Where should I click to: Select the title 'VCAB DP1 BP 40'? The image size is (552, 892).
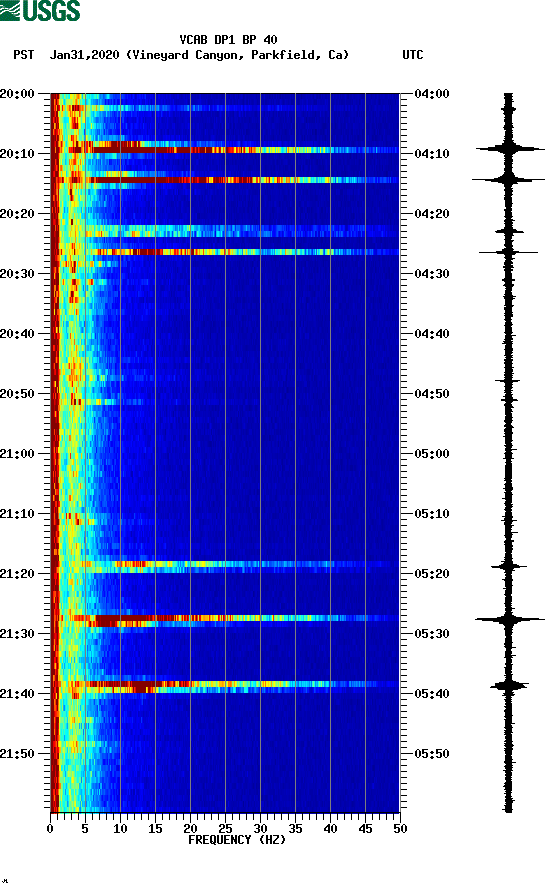click(x=228, y=40)
